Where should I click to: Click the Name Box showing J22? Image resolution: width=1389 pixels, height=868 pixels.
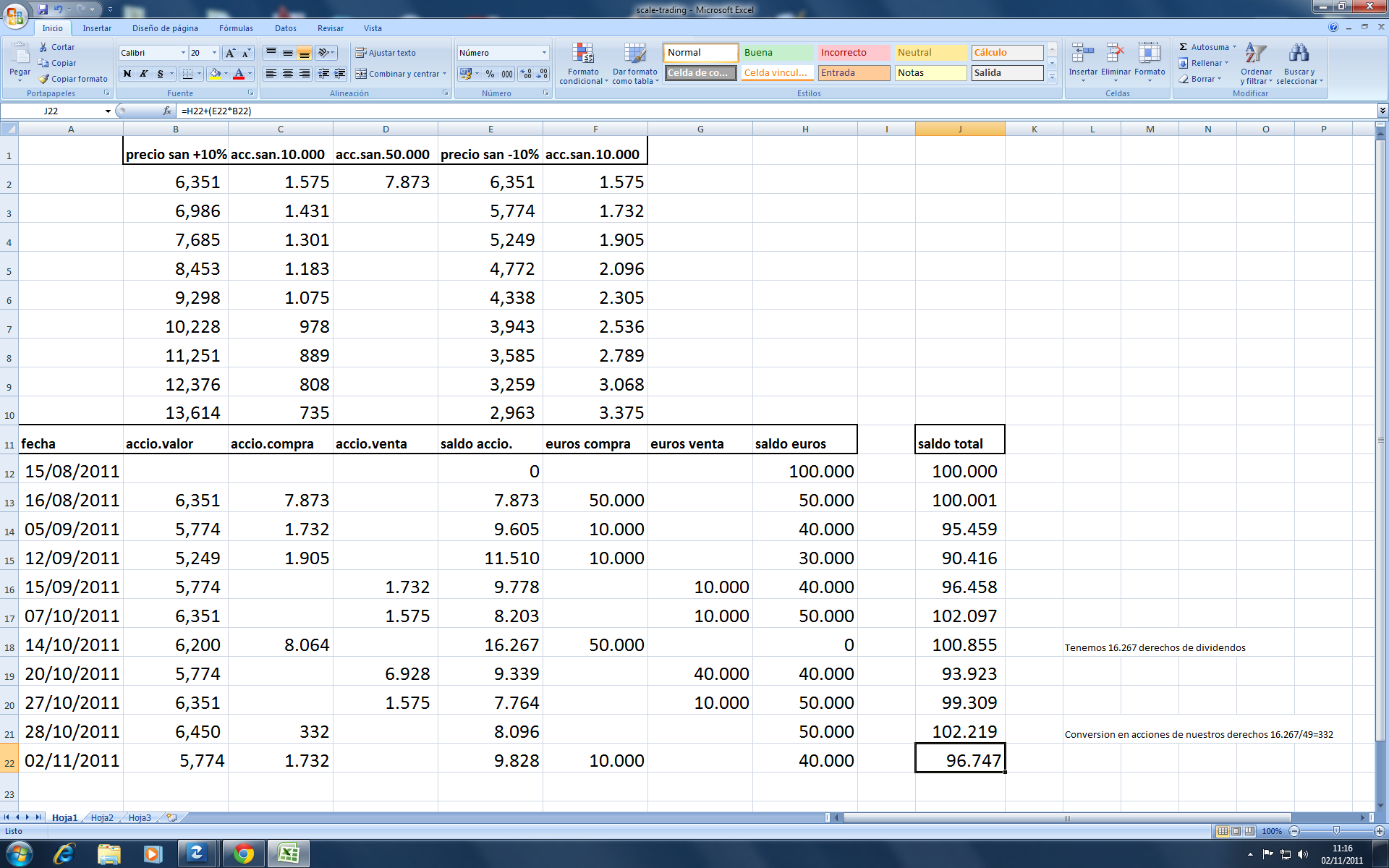51,111
